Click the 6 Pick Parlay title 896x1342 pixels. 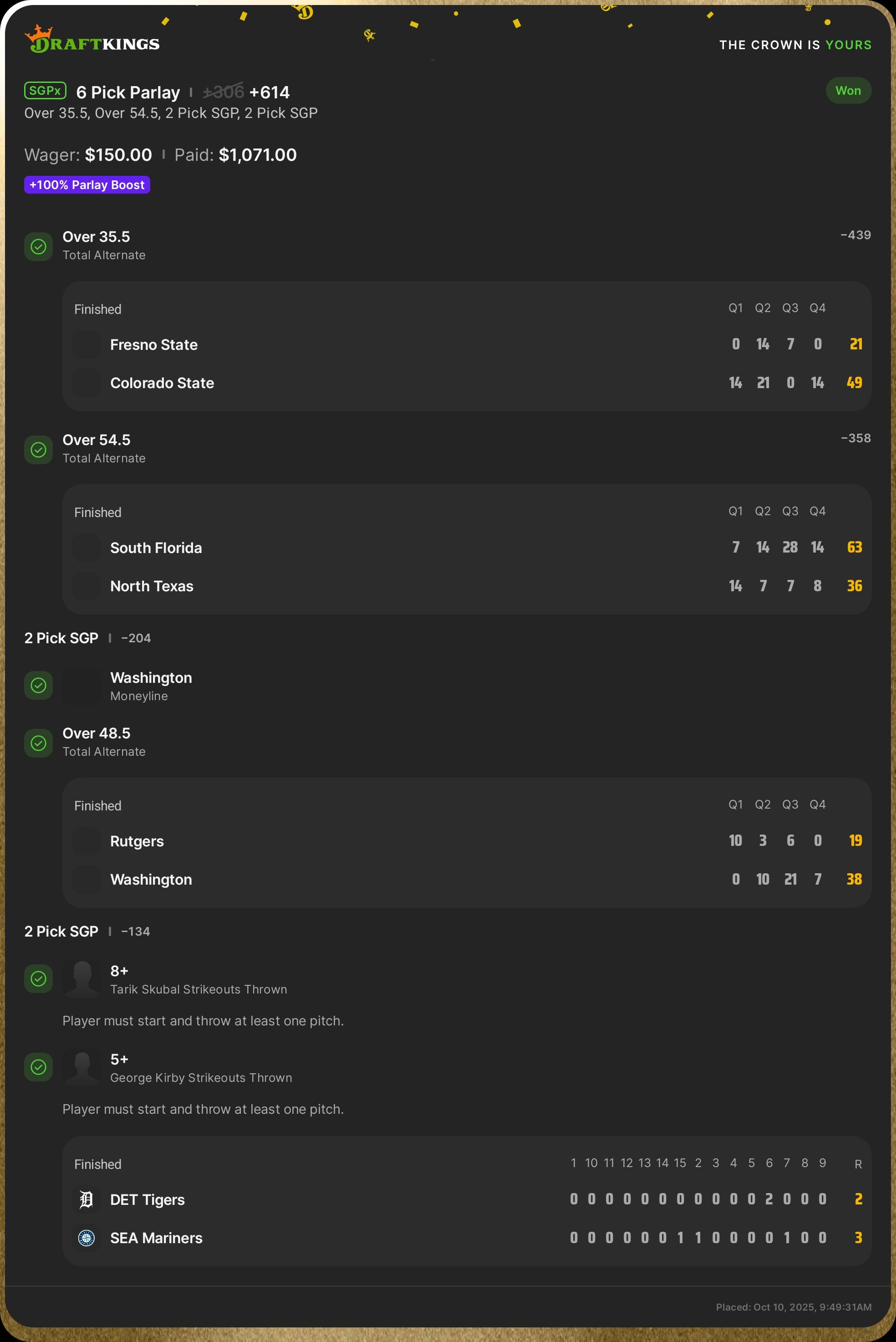(128, 92)
